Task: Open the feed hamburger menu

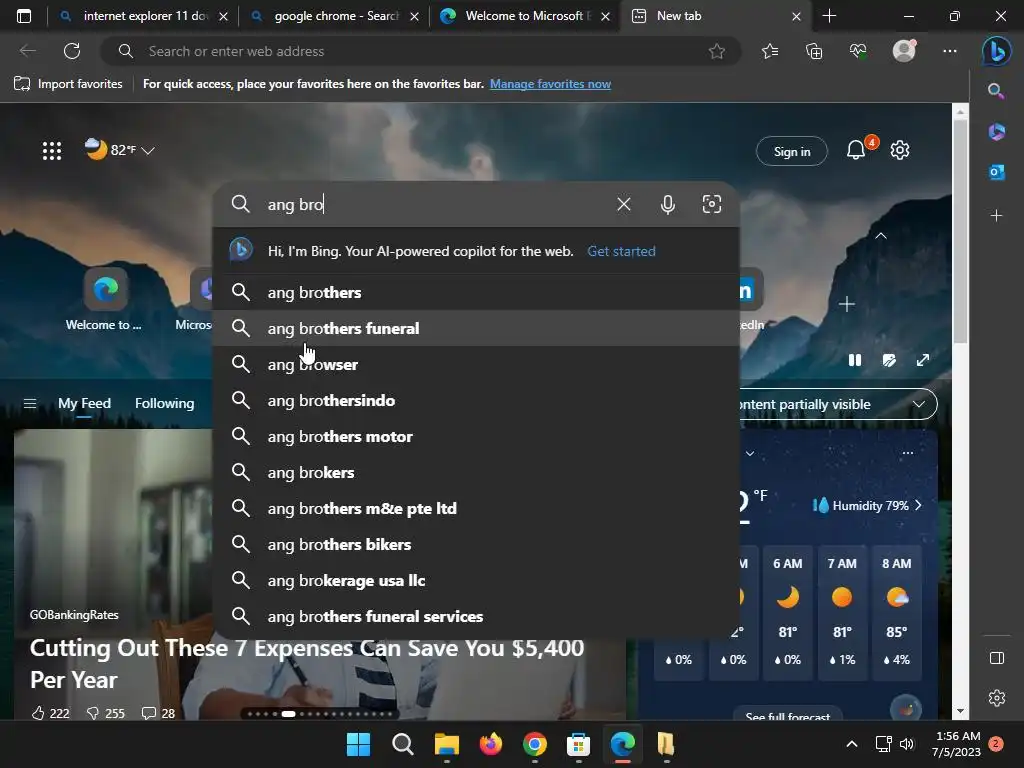Action: (30, 404)
